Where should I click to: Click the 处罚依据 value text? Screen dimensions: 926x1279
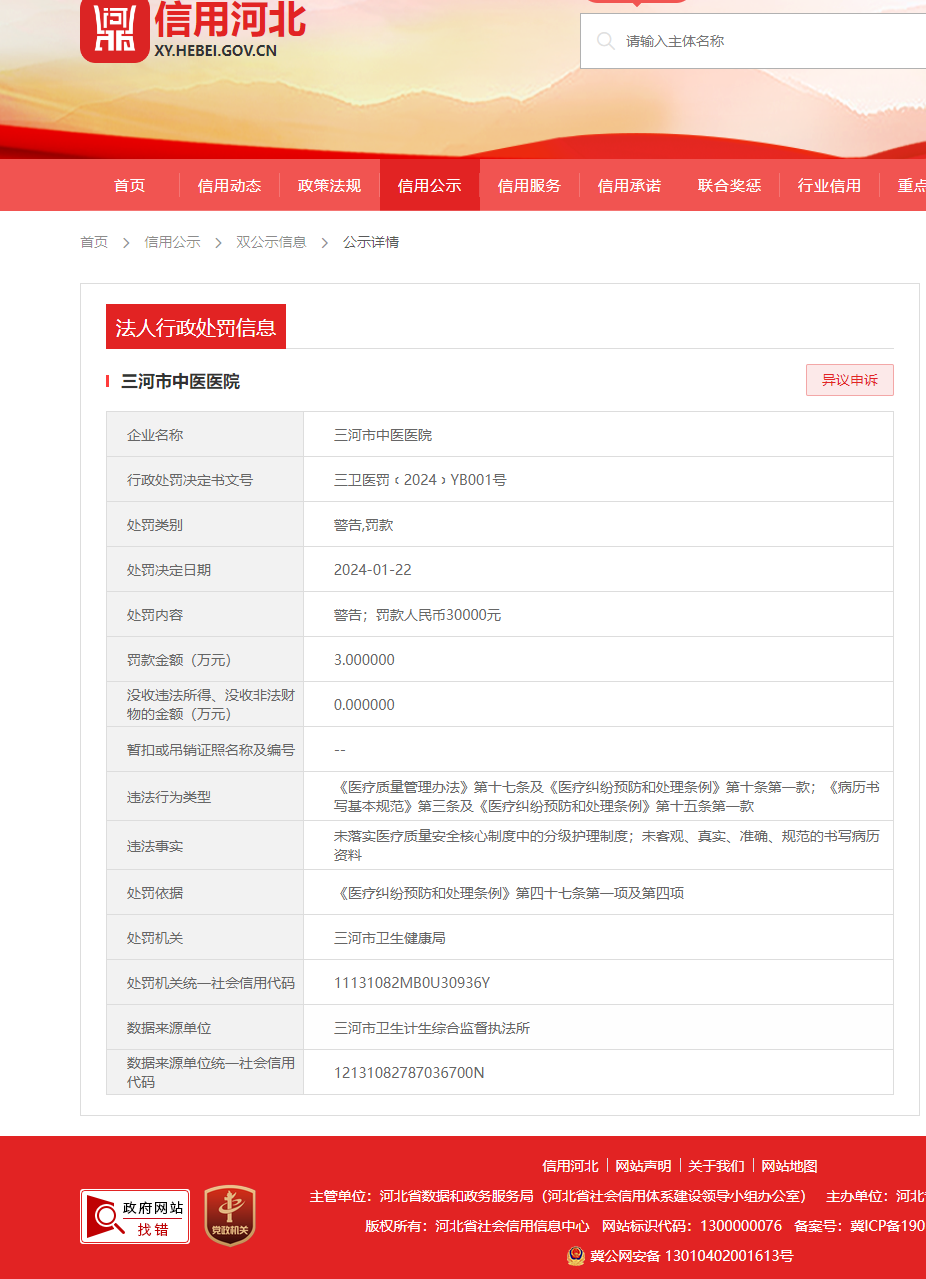pyautogui.click(x=509, y=893)
